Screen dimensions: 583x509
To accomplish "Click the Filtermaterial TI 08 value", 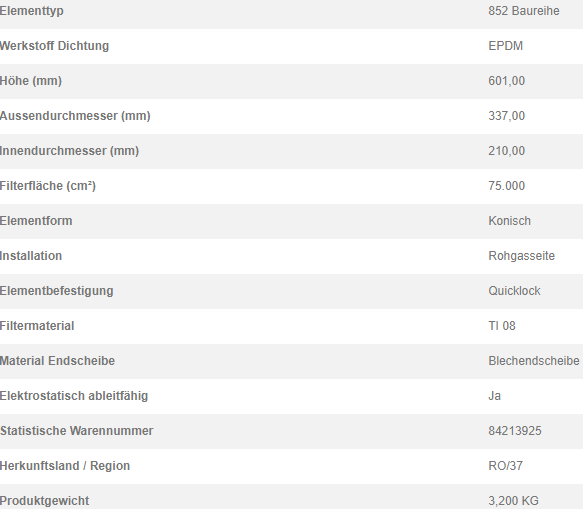I will [502, 326].
